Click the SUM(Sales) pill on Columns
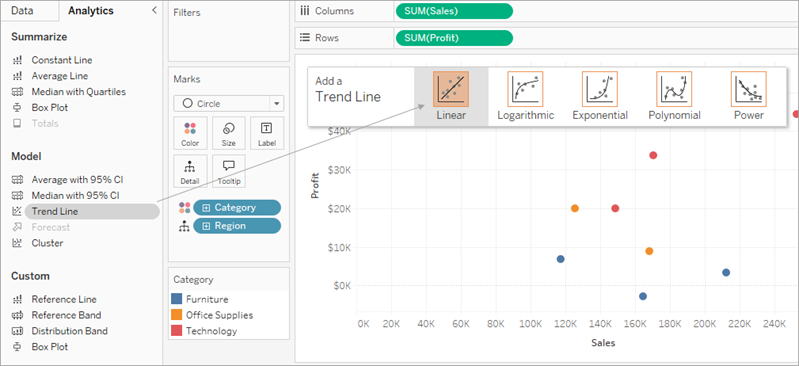 (454, 11)
